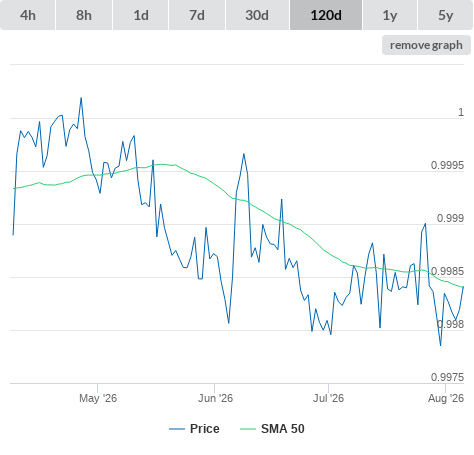Click the y-axis label 1
474x455 pixels.
[461, 112]
